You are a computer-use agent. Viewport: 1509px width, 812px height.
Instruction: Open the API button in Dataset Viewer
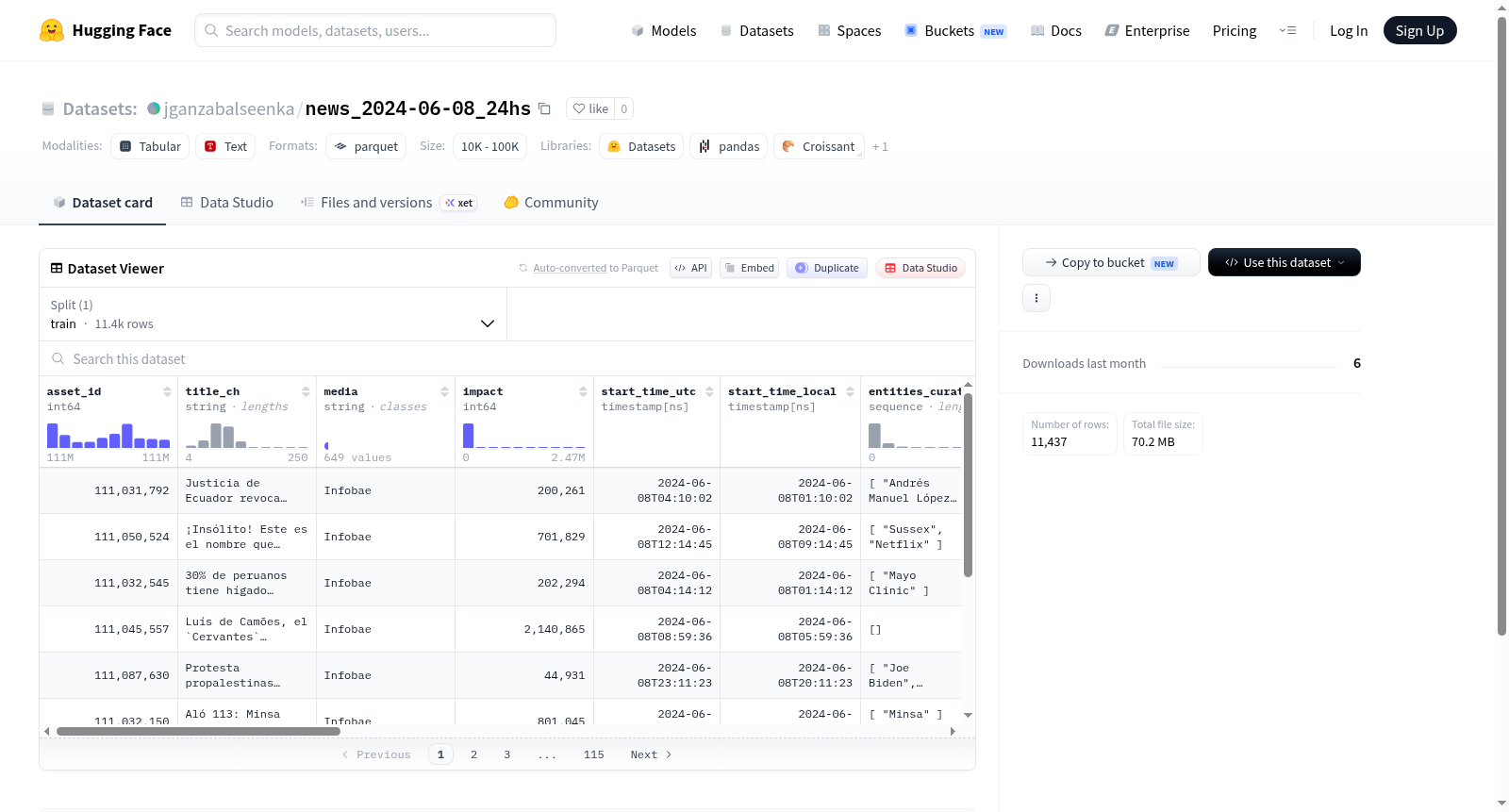point(690,268)
